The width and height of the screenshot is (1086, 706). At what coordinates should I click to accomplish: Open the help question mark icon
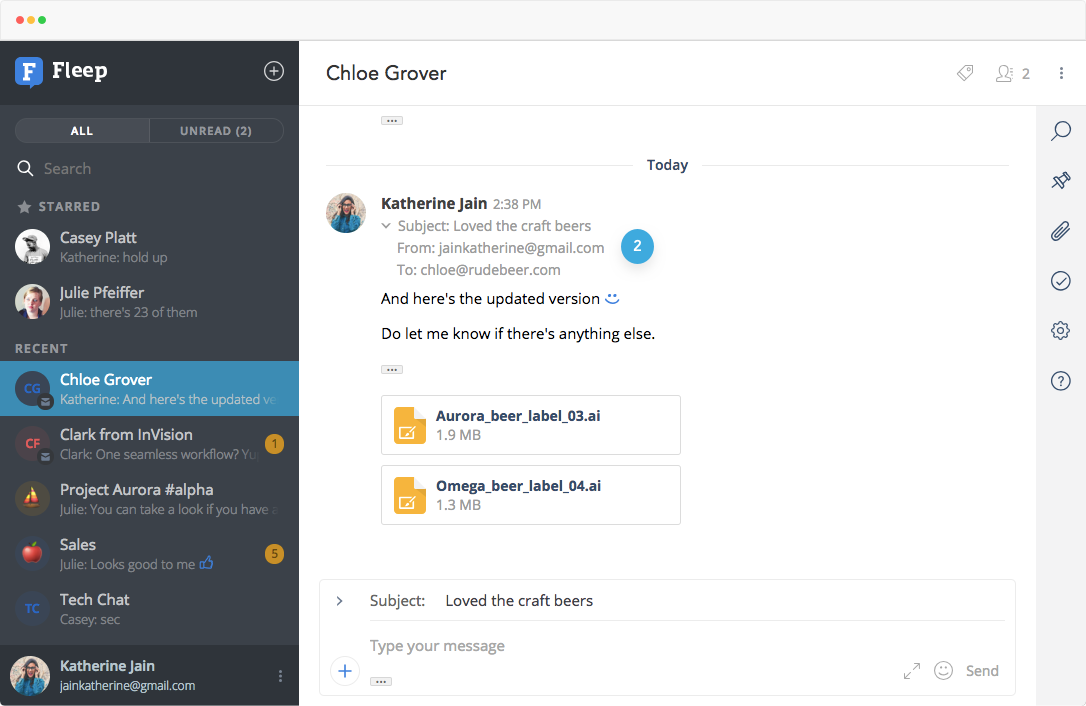point(1060,380)
